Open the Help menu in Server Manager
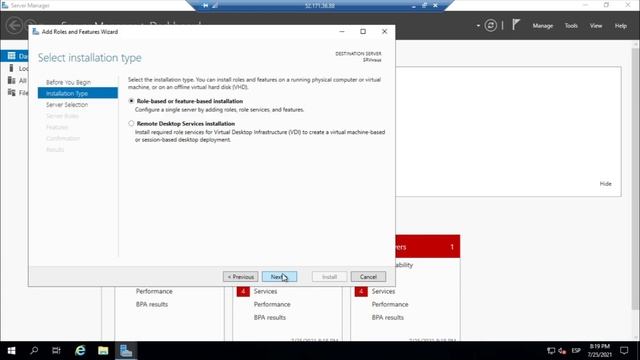Image resolution: width=640 pixels, height=360 pixels. [x=620, y=26]
